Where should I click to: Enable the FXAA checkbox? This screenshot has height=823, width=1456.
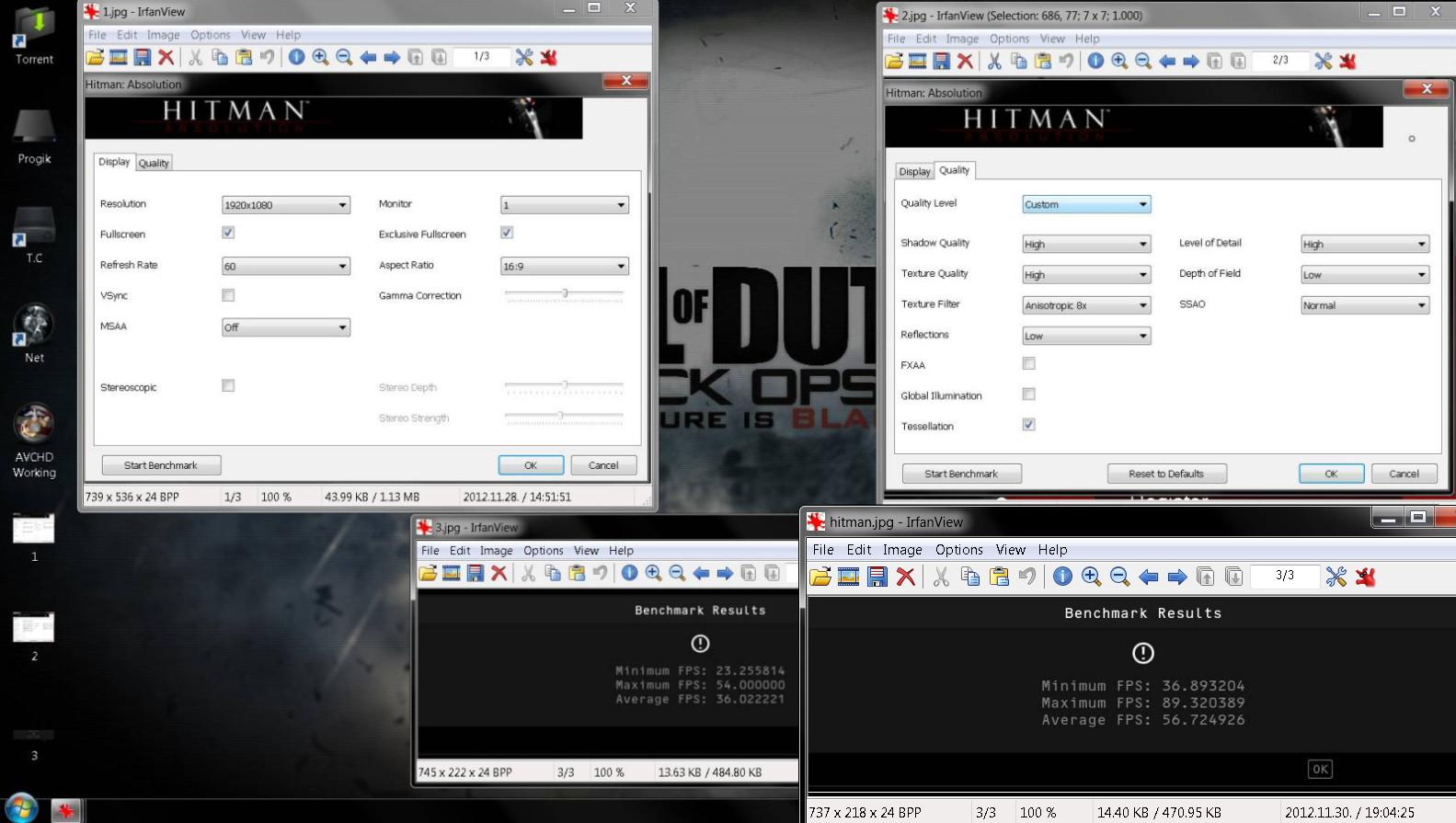coord(1028,363)
